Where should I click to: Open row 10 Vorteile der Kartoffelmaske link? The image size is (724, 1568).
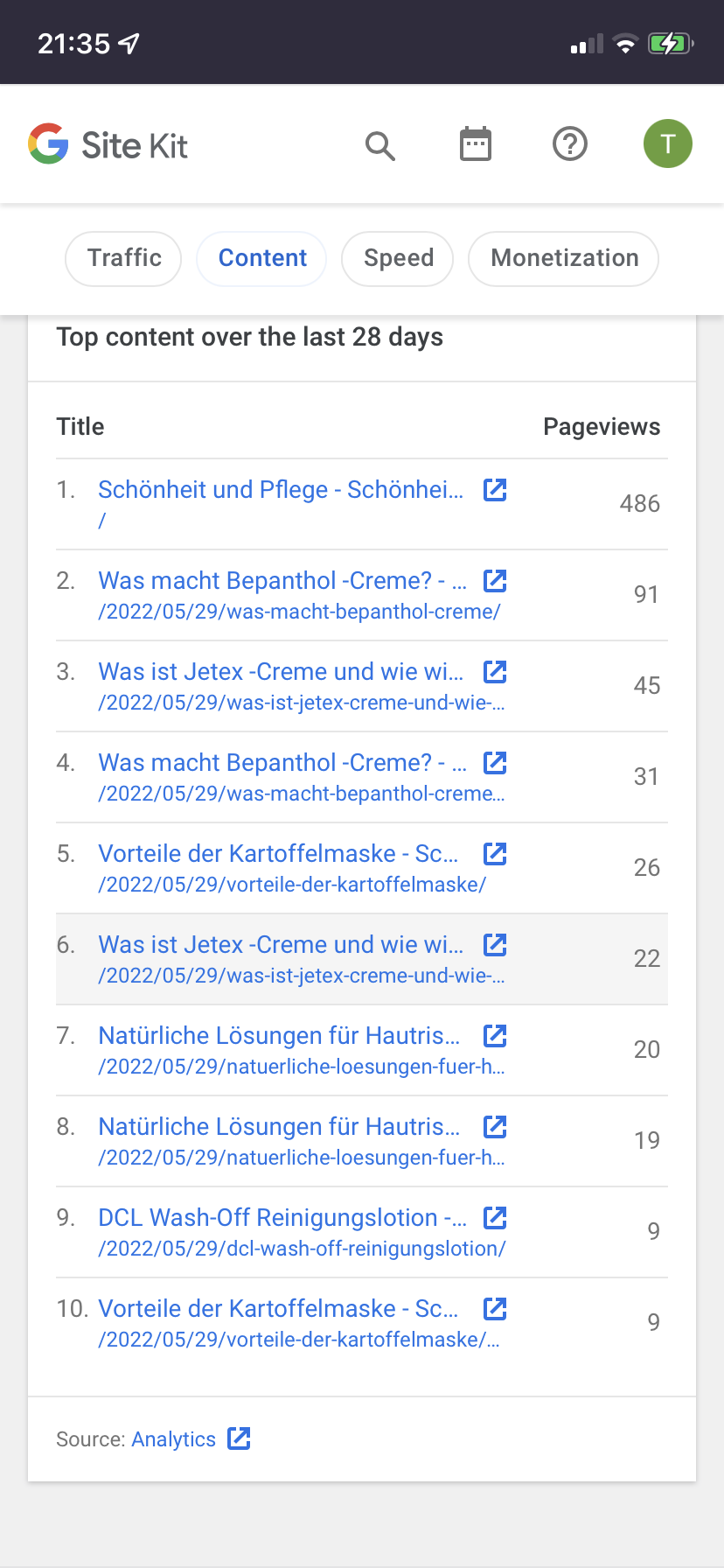[x=279, y=1309]
